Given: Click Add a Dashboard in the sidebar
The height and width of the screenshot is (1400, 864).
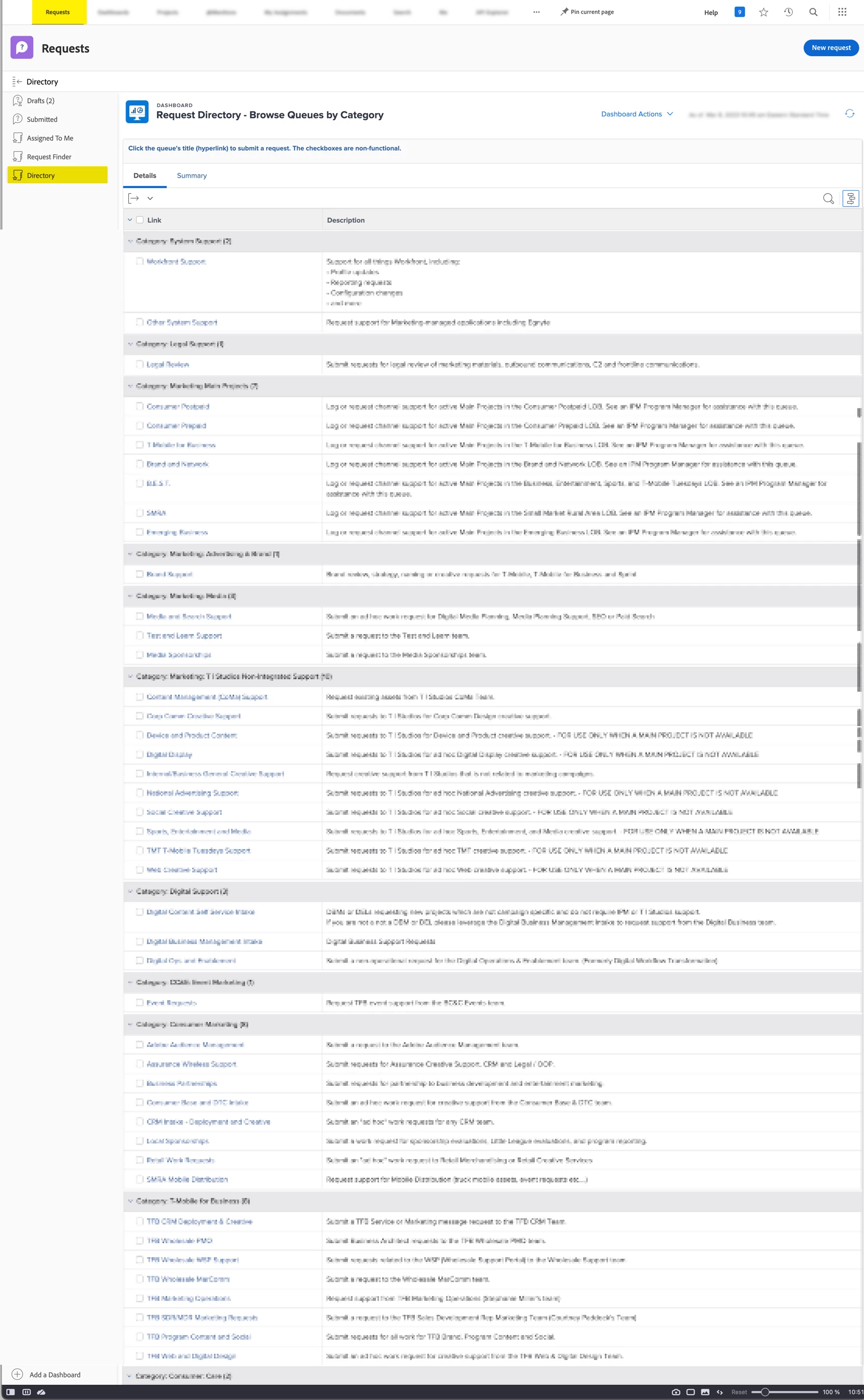Looking at the screenshot, I should [55, 1375].
